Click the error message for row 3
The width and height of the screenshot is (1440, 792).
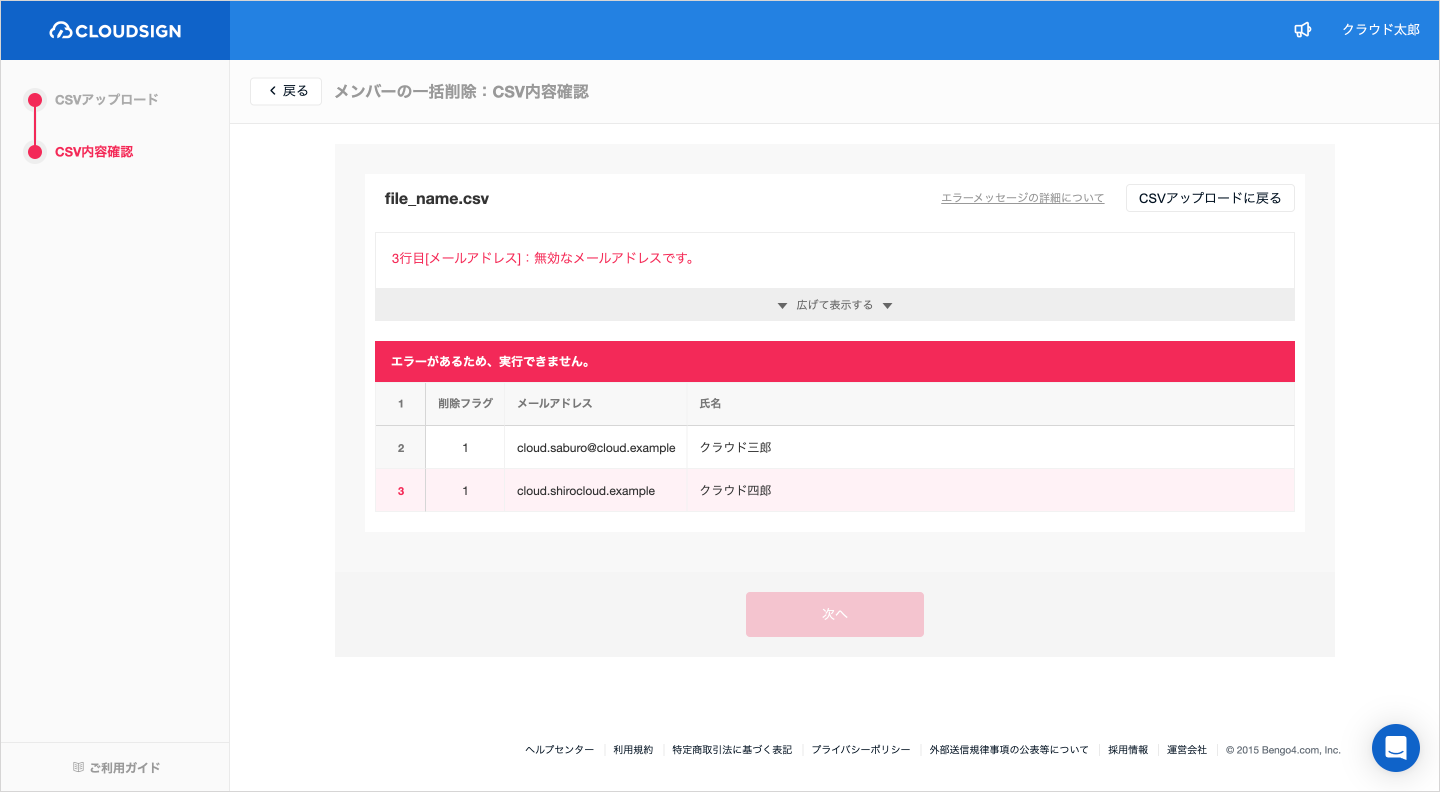tap(543, 258)
